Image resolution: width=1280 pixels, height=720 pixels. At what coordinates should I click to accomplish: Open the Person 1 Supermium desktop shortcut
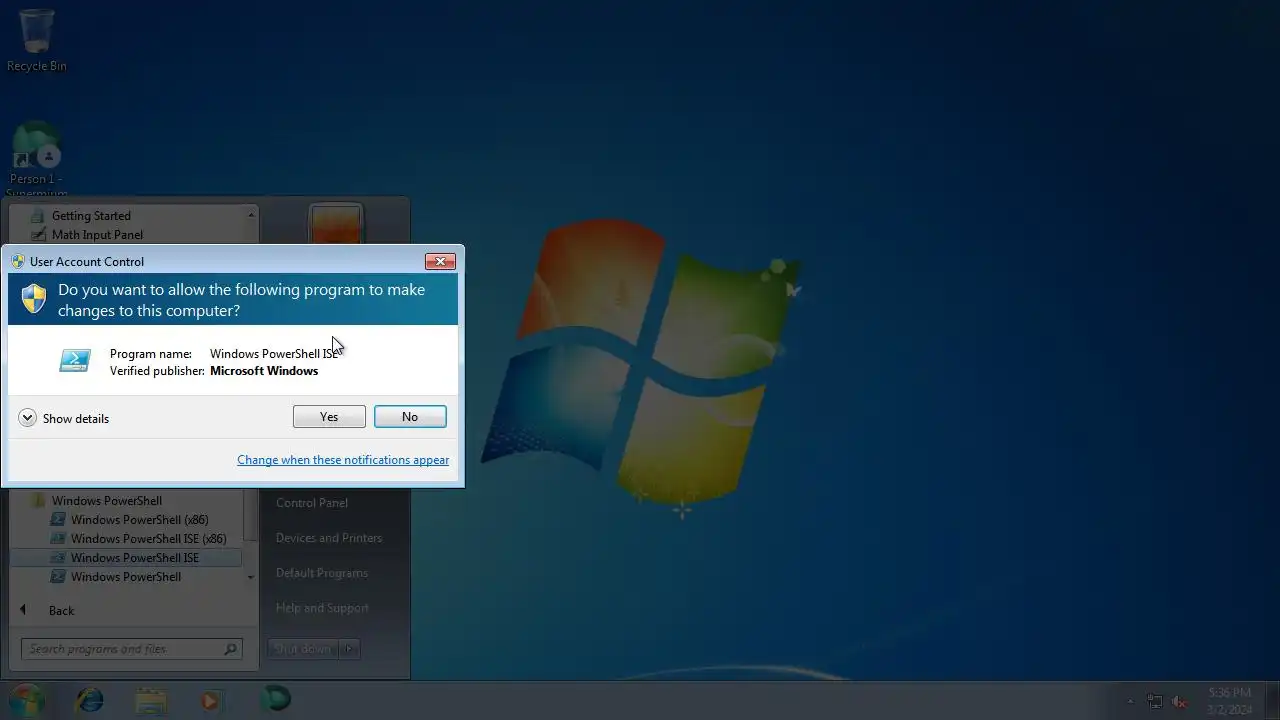pos(37,160)
